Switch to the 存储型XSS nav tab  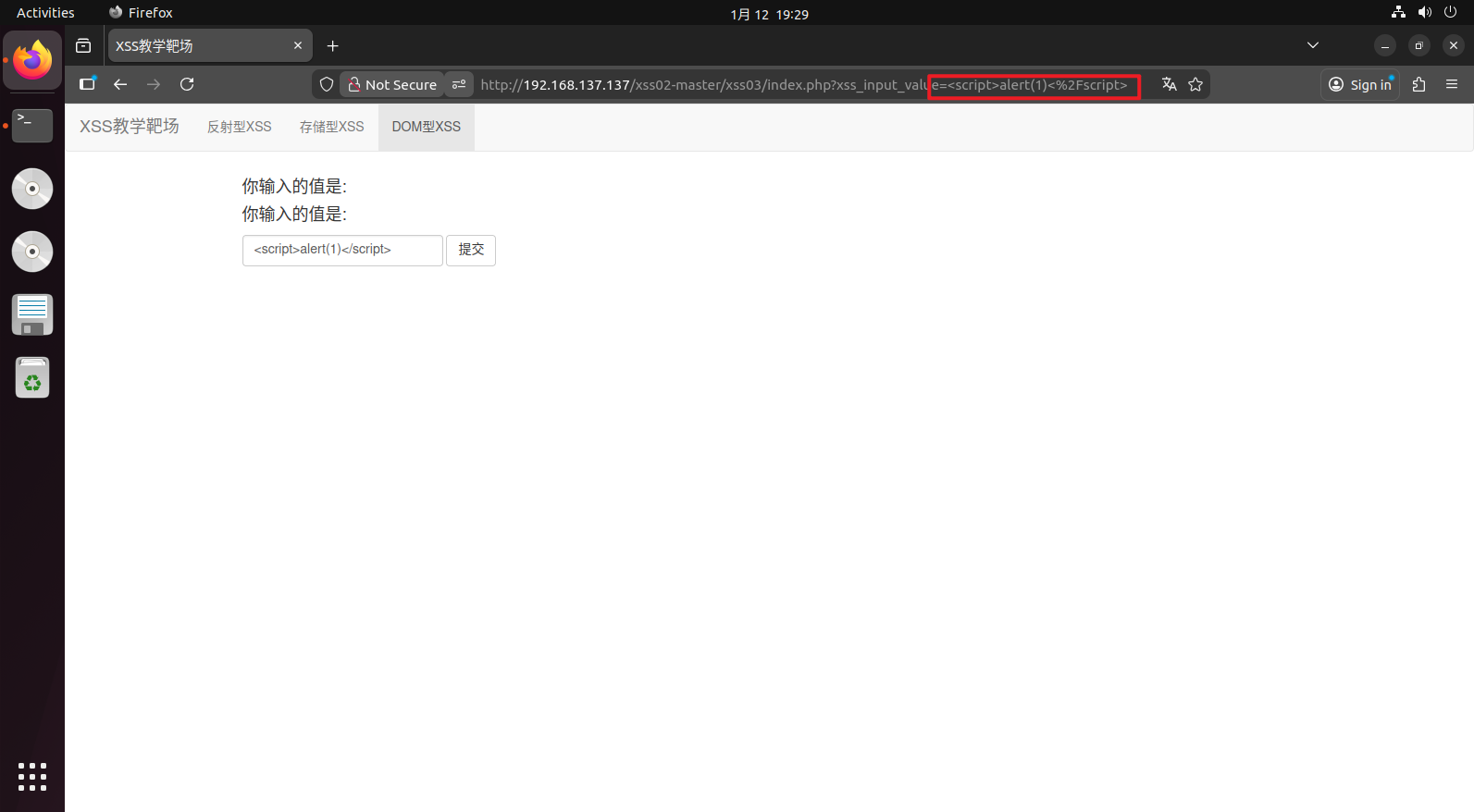(332, 127)
